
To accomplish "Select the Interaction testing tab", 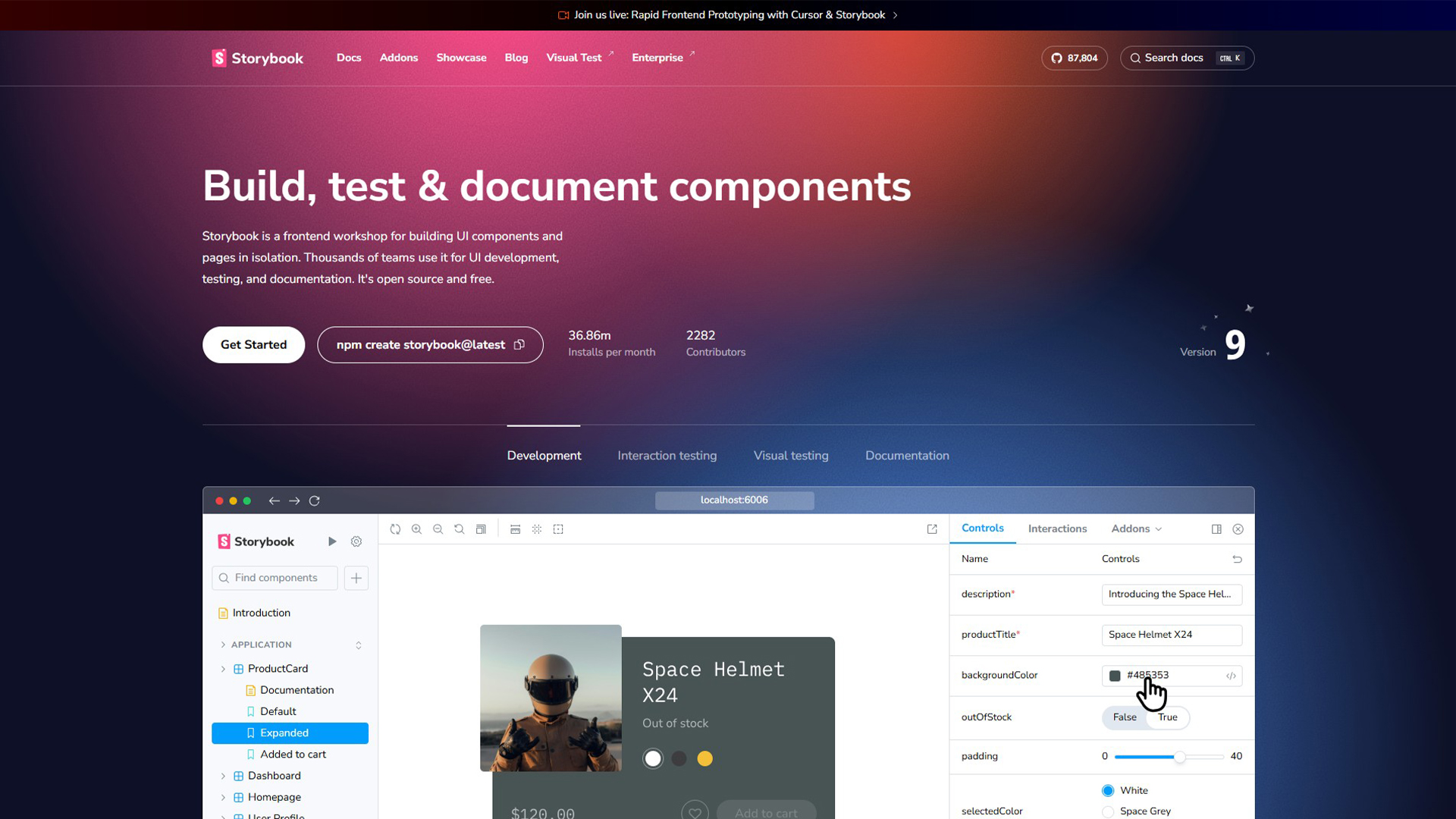I will [667, 456].
